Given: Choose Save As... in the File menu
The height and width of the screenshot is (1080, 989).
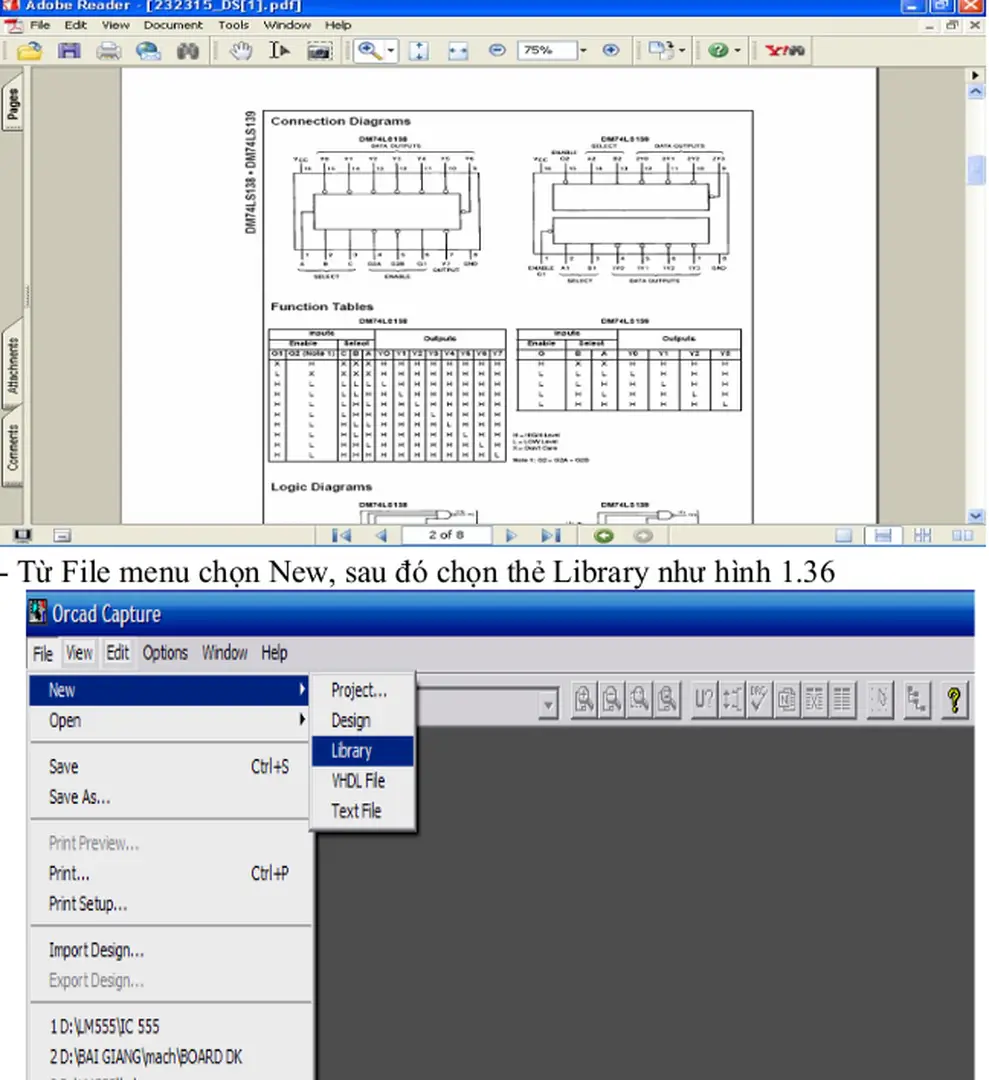Looking at the screenshot, I should coord(80,798).
